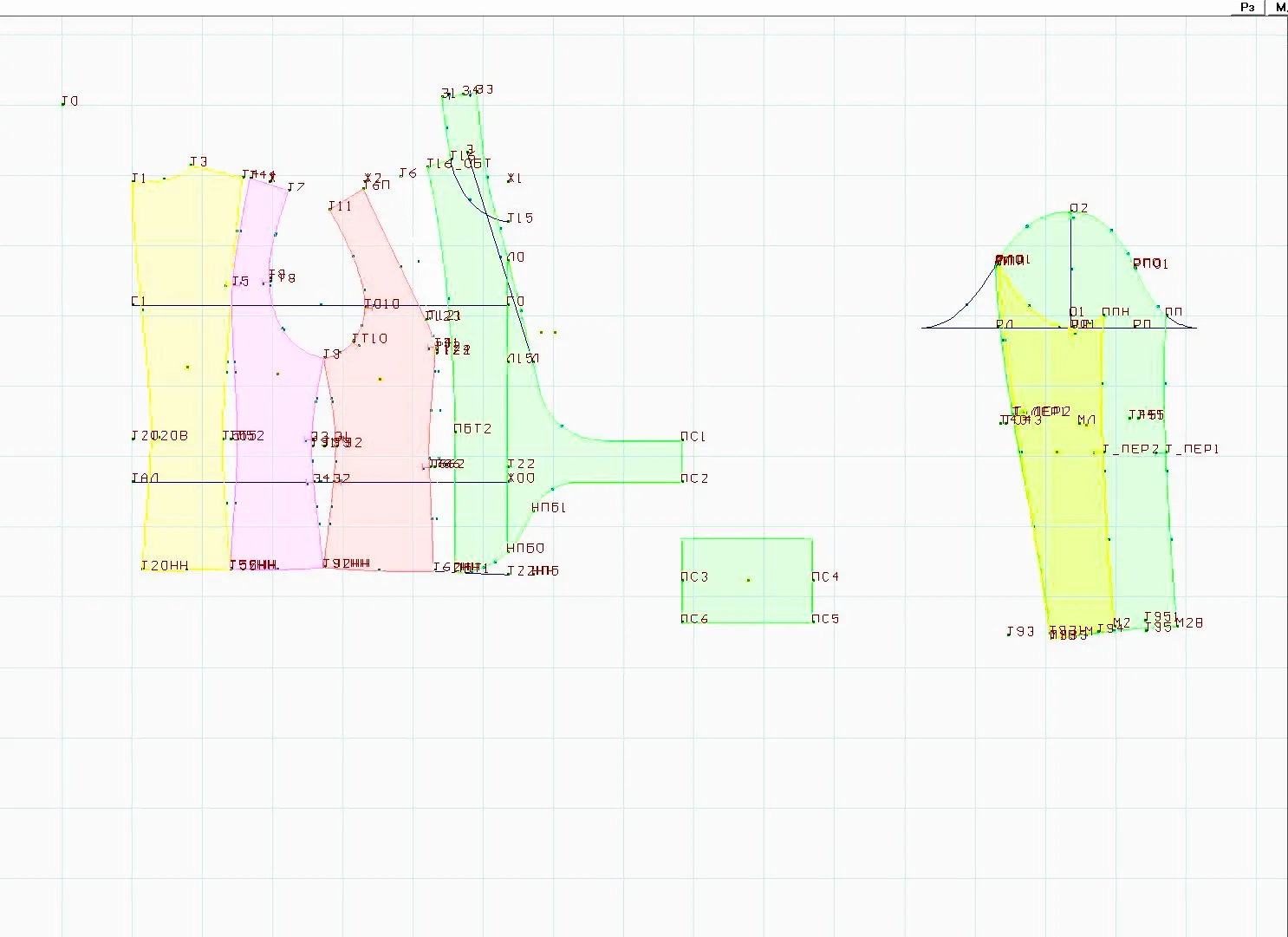Click point label Т7
This screenshot has width=1288, height=937.
(296, 187)
